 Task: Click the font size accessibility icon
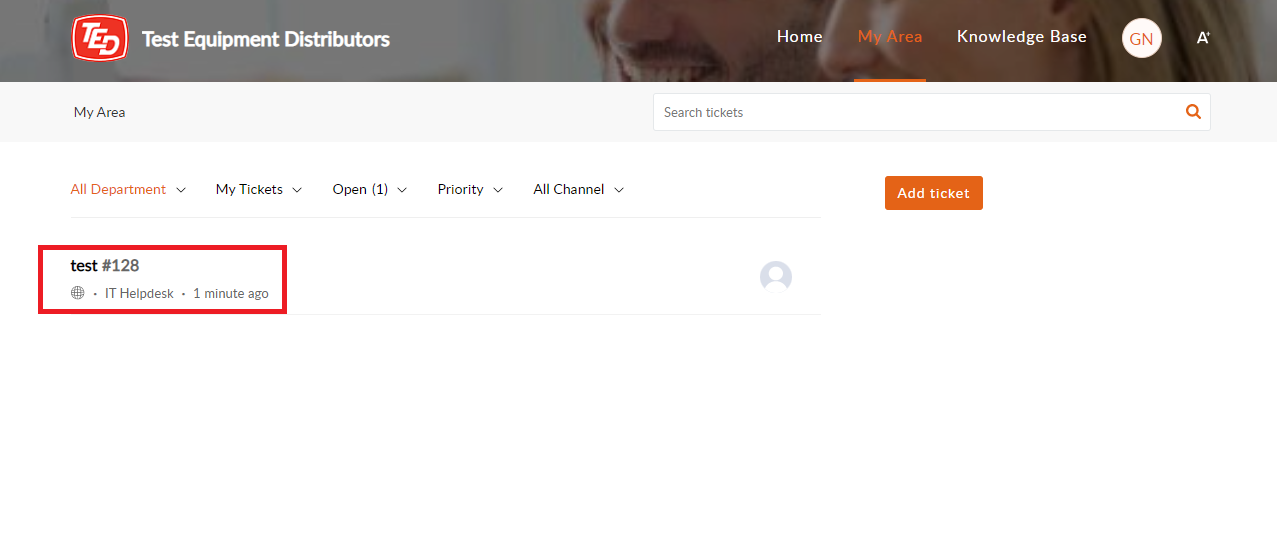(1203, 38)
